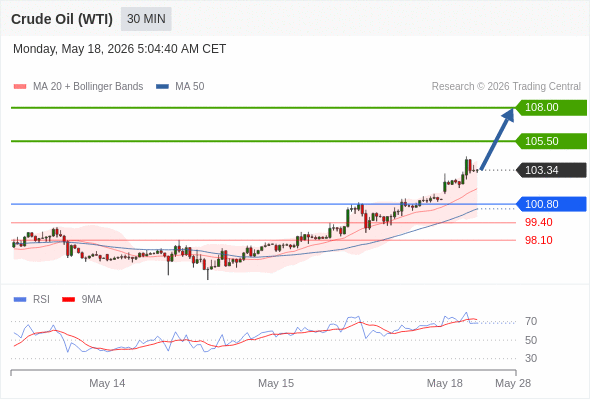Click the May 18 date axis label
This screenshot has width=590, height=400.
[444, 383]
